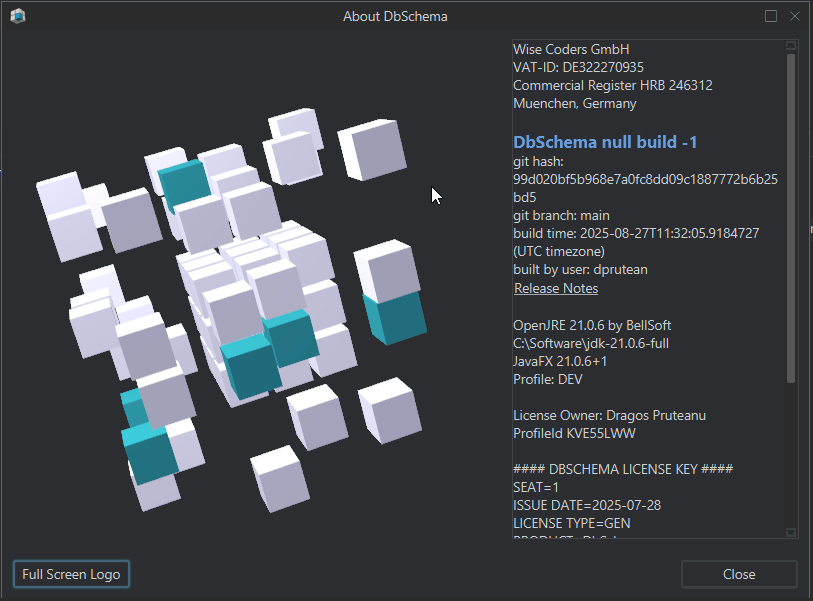
Task: Click the scrollbar down arrow in info panel
Action: [791, 533]
